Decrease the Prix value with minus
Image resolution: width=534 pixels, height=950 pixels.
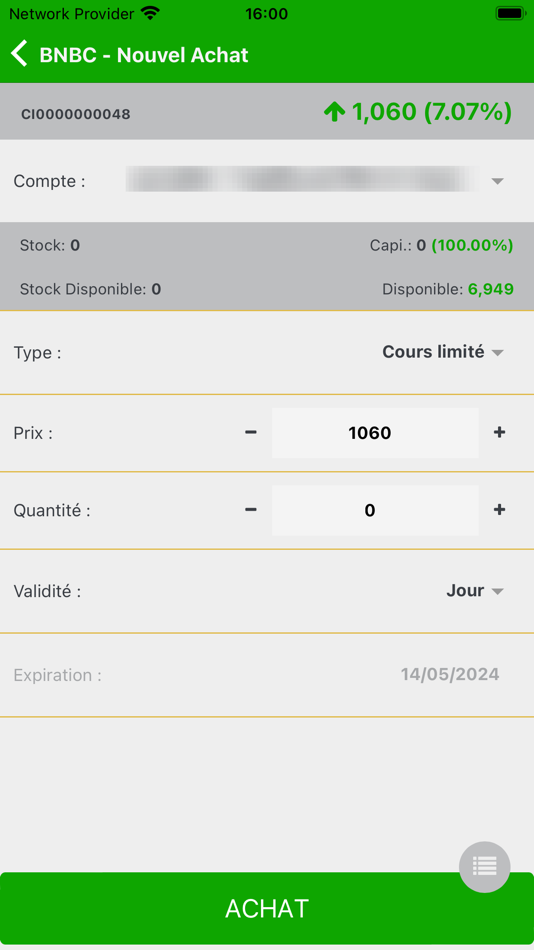coord(250,433)
